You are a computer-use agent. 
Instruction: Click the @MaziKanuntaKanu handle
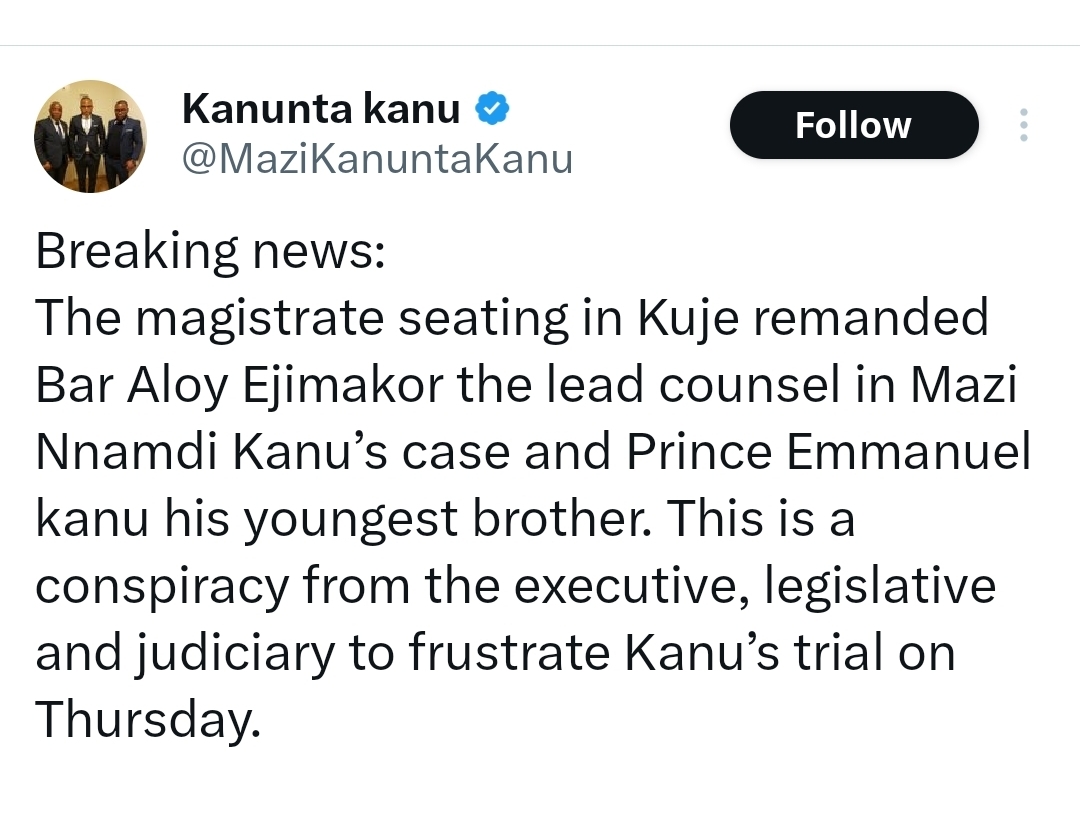[x=377, y=158]
